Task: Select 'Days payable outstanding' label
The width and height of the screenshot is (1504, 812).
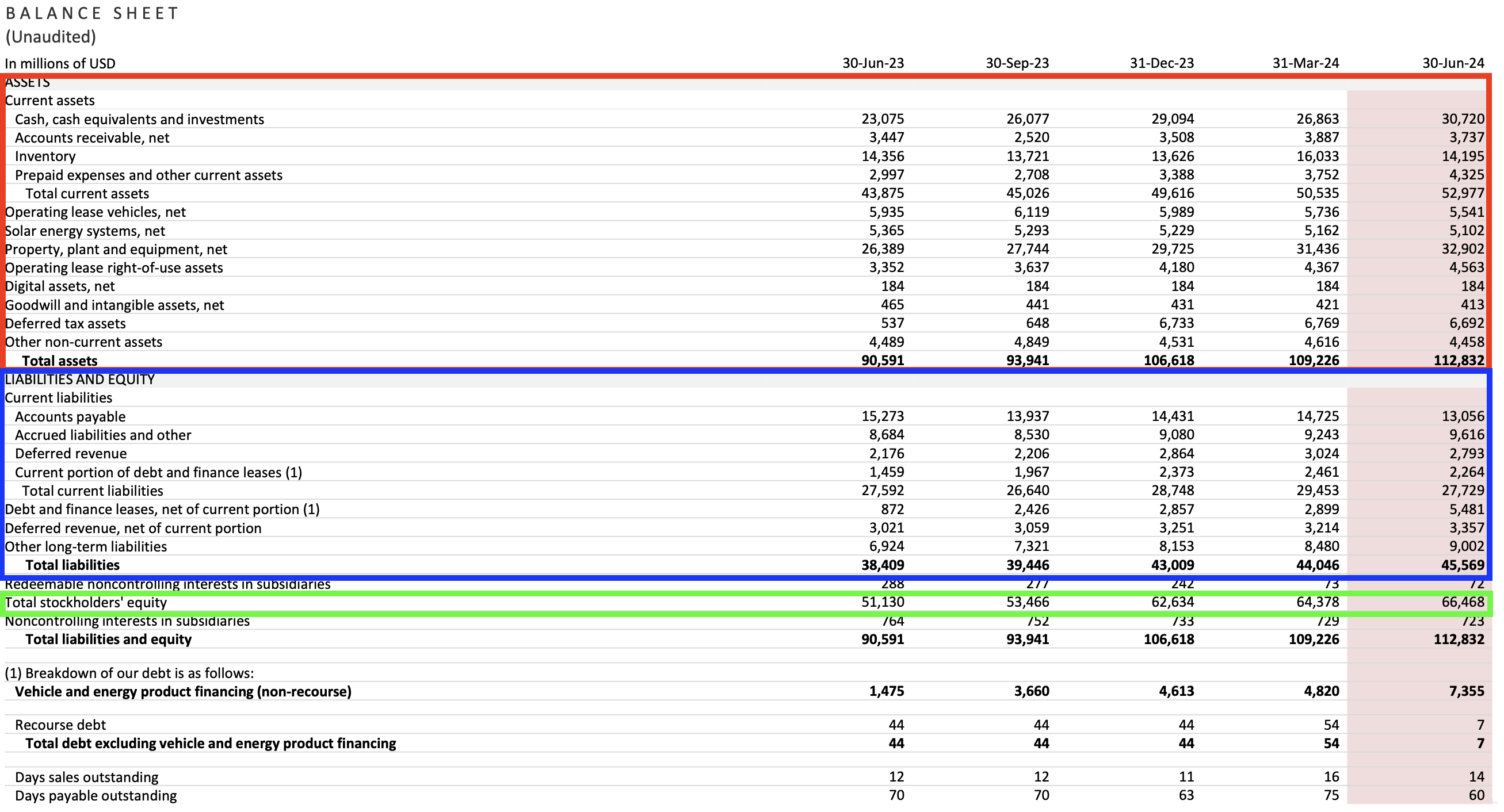Action: (x=96, y=796)
